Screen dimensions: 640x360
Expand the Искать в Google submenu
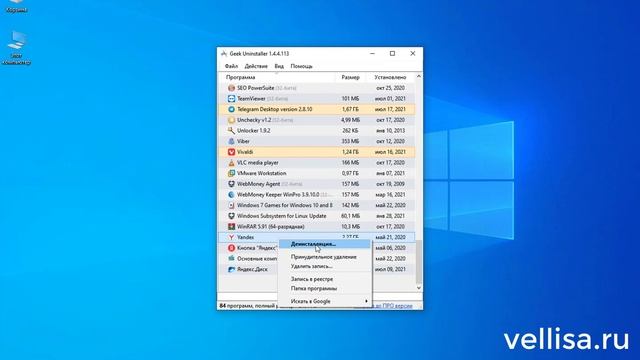(325, 301)
